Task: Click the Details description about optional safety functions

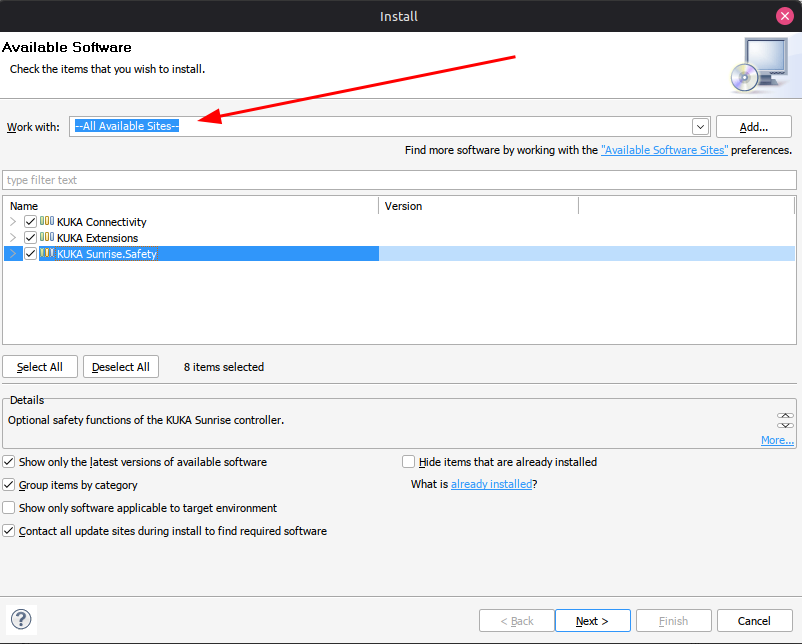Action: coord(146,420)
